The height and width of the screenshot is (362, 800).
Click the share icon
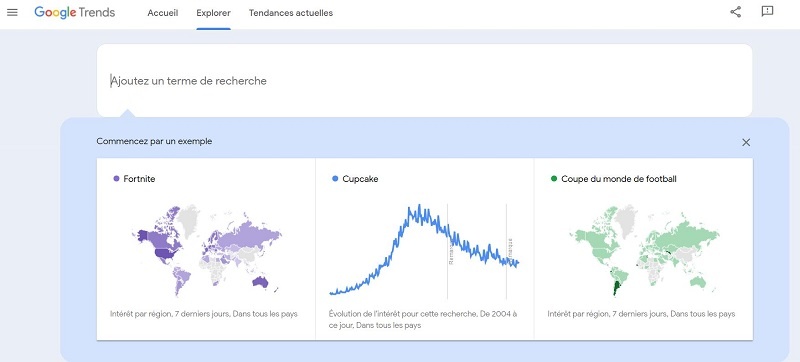pyautogui.click(x=735, y=12)
